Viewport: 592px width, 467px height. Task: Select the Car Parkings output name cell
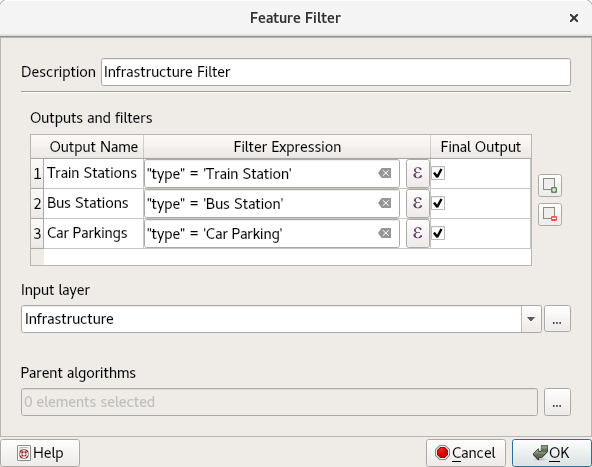click(x=93, y=233)
